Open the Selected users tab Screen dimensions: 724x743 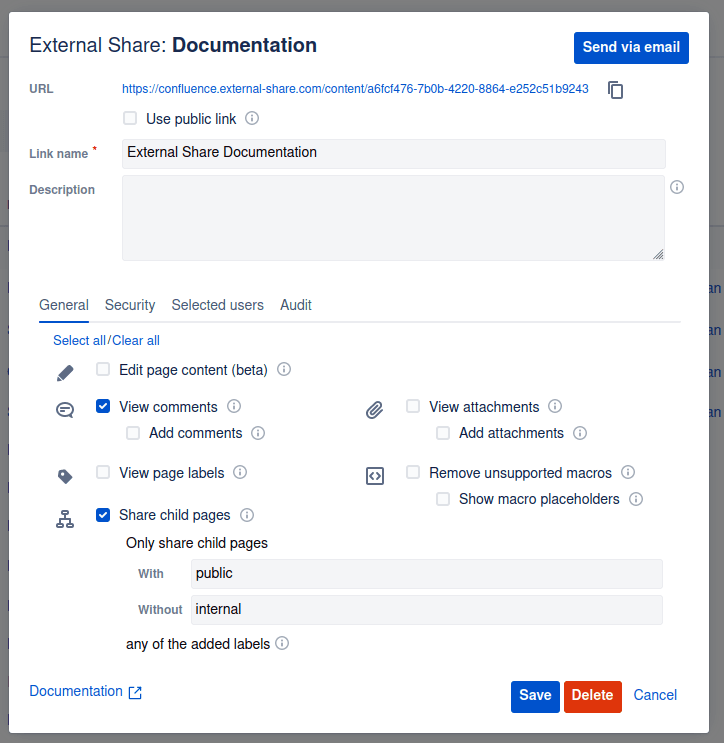(217, 305)
